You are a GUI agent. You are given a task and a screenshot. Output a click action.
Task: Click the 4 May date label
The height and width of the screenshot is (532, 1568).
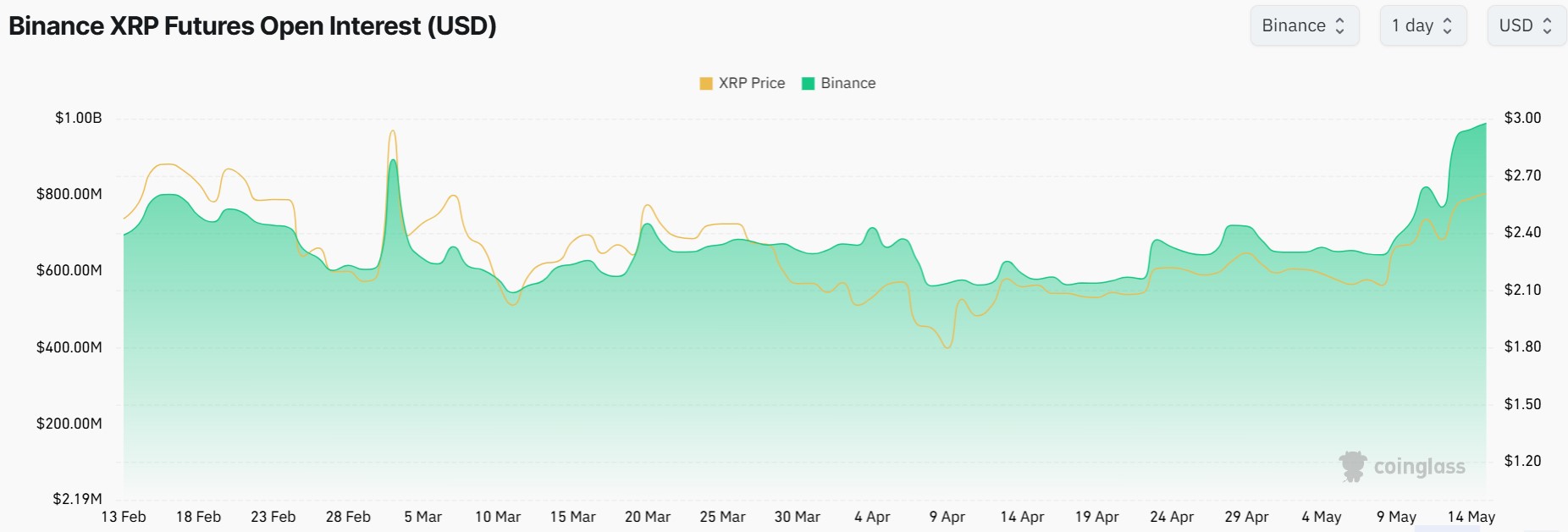pos(1322,517)
